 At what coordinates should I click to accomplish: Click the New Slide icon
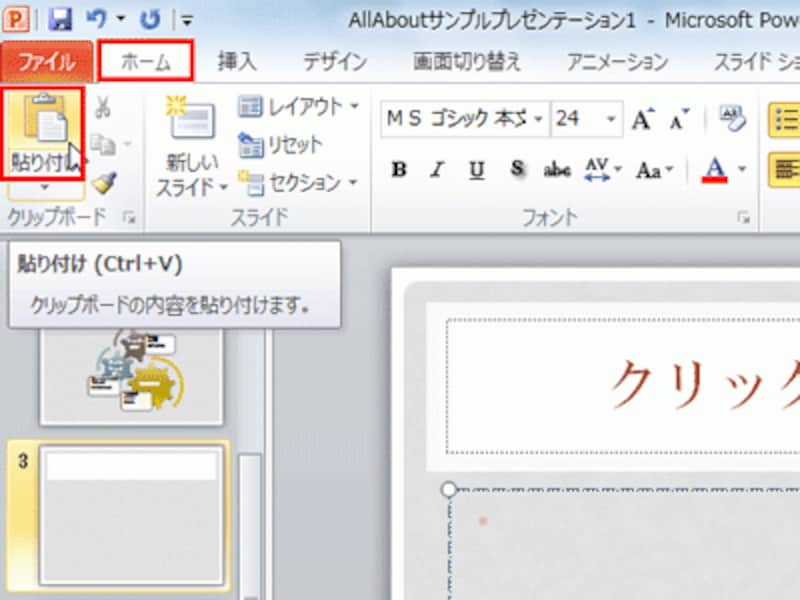click(x=191, y=118)
